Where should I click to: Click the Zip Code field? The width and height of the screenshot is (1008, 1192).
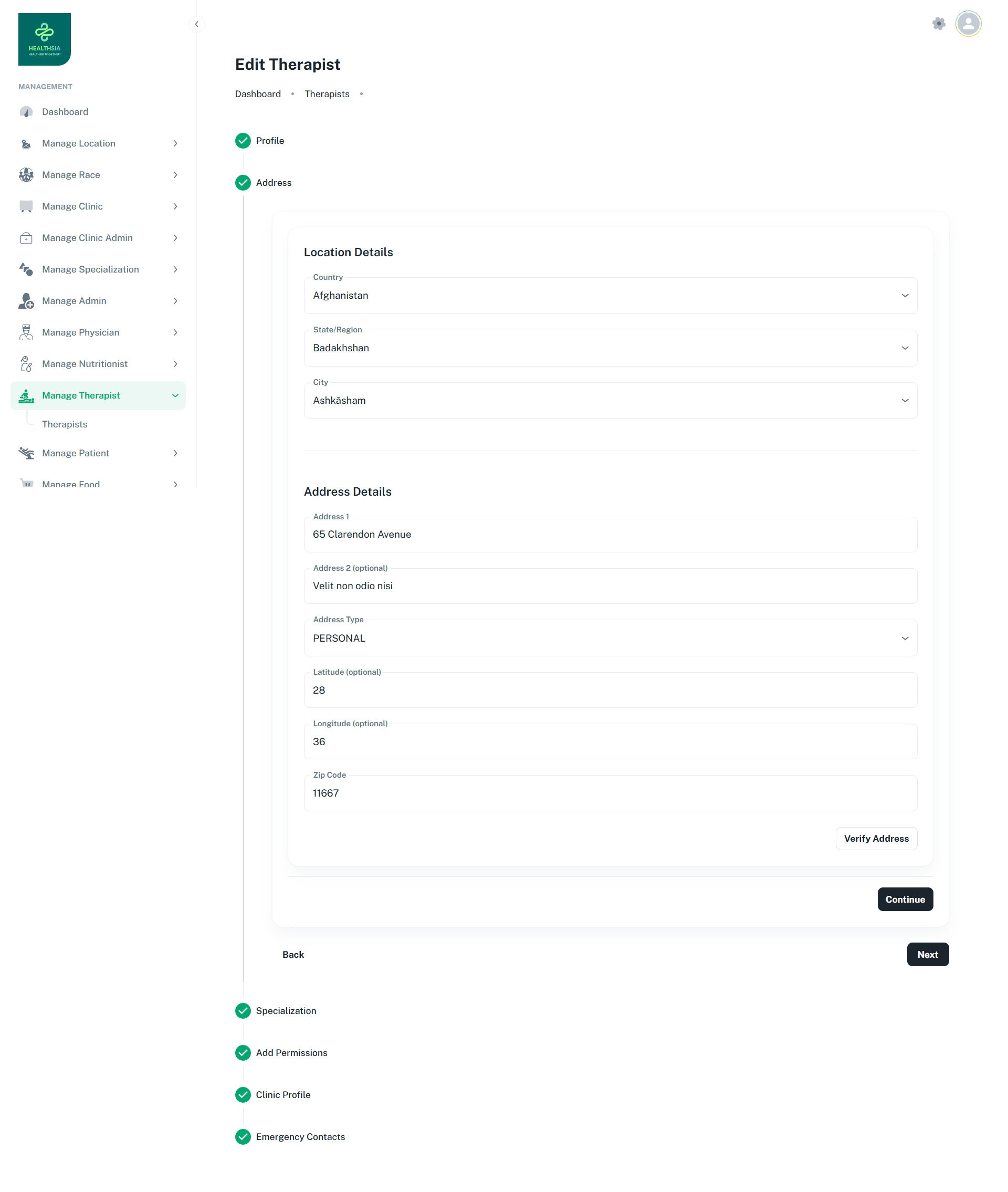[x=610, y=793]
